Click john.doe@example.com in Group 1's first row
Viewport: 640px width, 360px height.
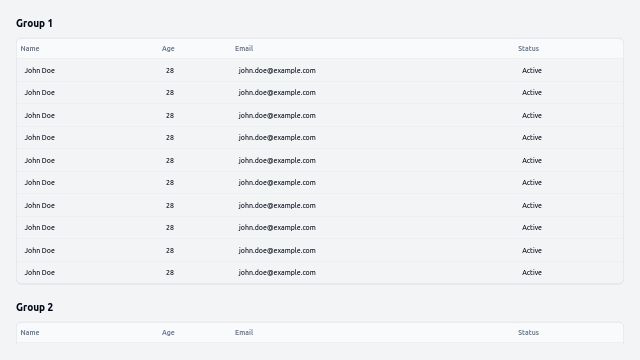pyautogui.click(x=277, y=71)
